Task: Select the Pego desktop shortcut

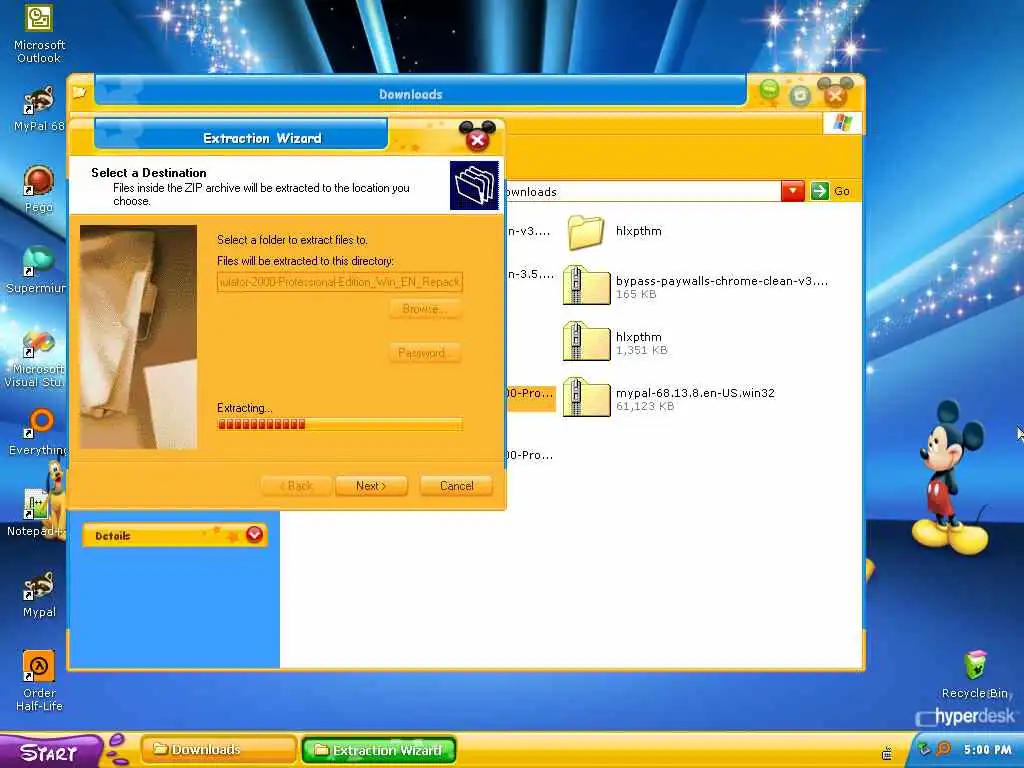Action: (x=39, y=189)
